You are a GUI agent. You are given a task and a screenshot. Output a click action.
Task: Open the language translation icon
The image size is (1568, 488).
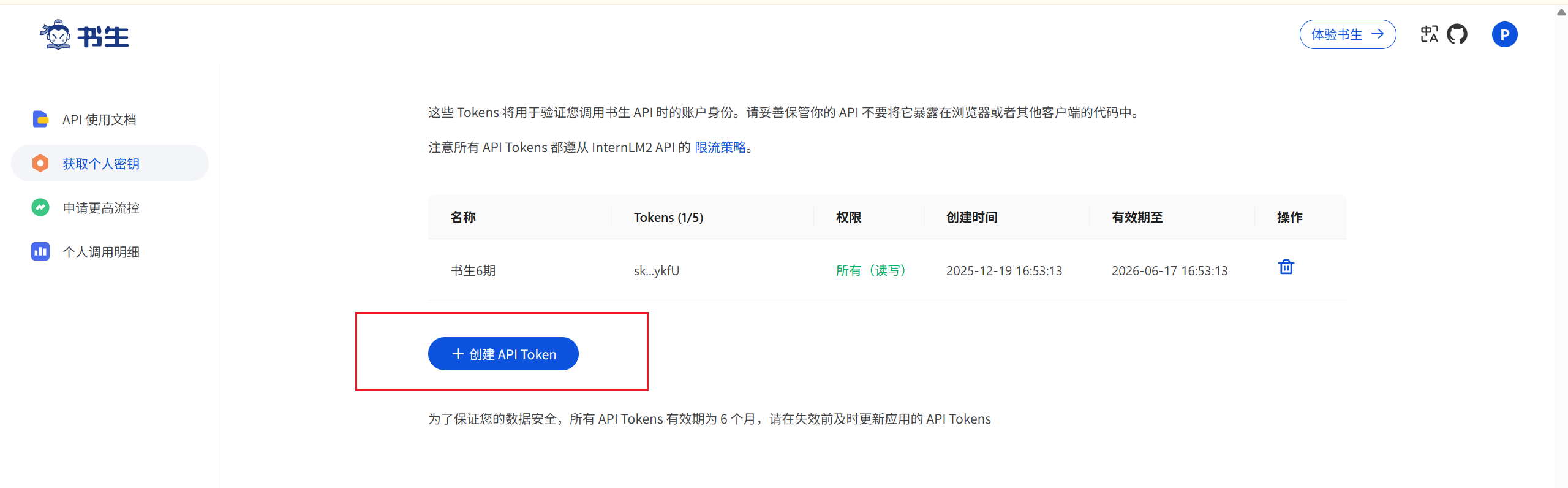click(1429, 34)
